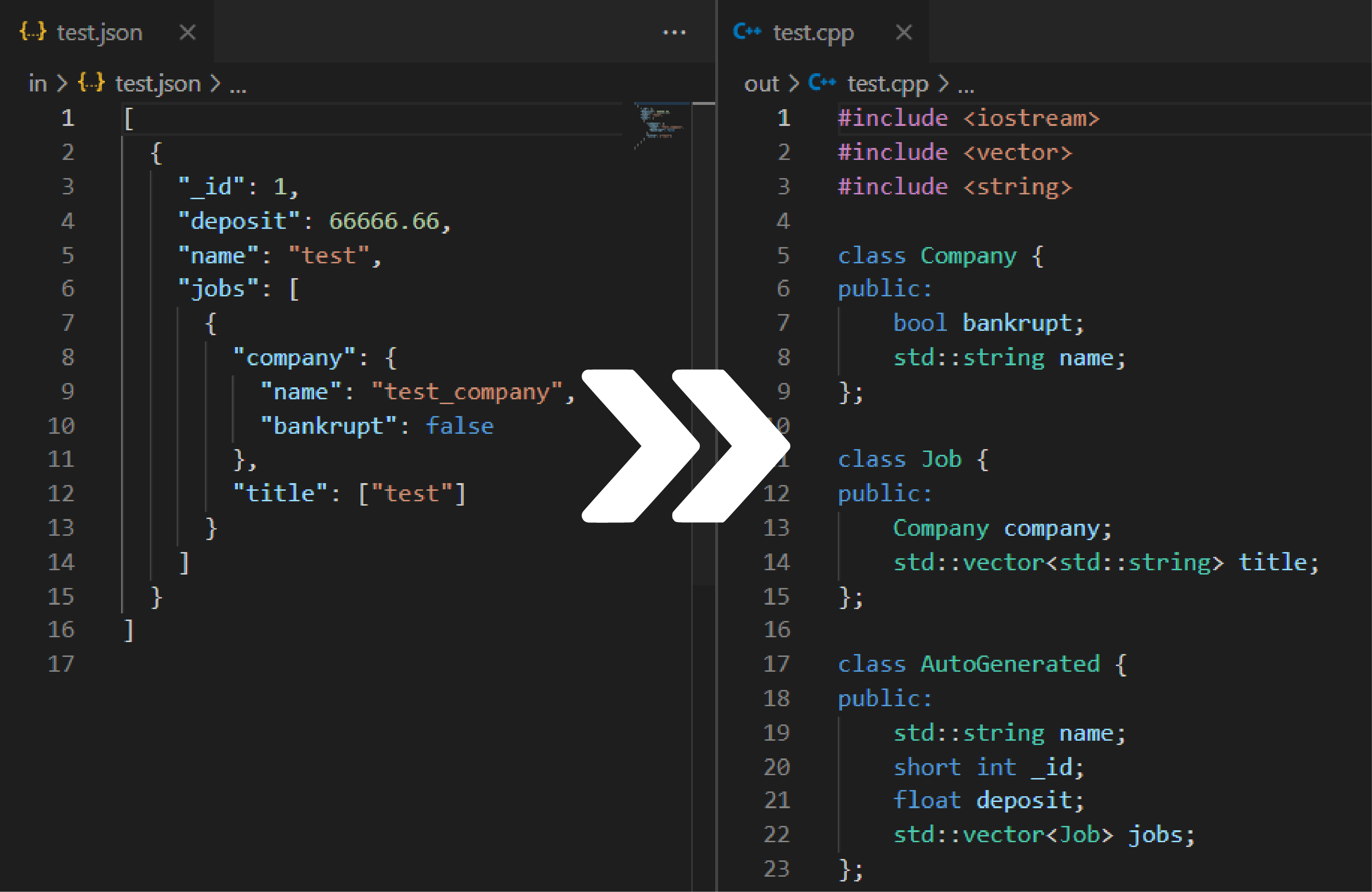1372x892 pixels.
Task: Close the test.json tab
Action: [x=187, y=32]
